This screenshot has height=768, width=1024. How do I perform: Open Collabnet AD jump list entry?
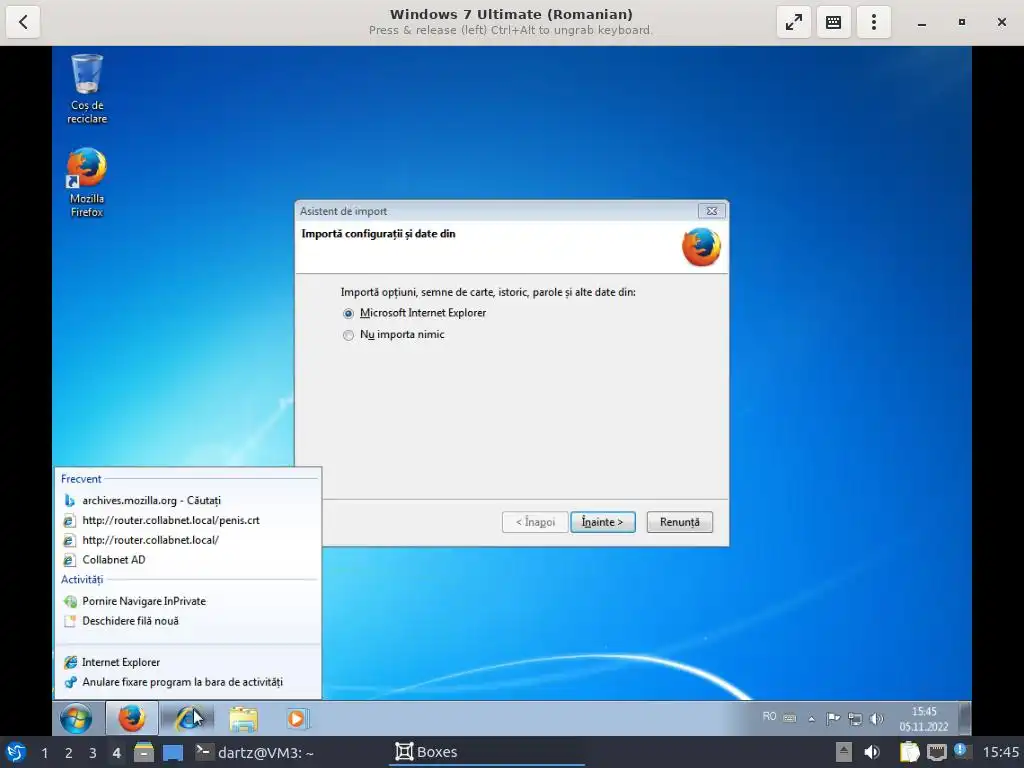click(188, 560)
